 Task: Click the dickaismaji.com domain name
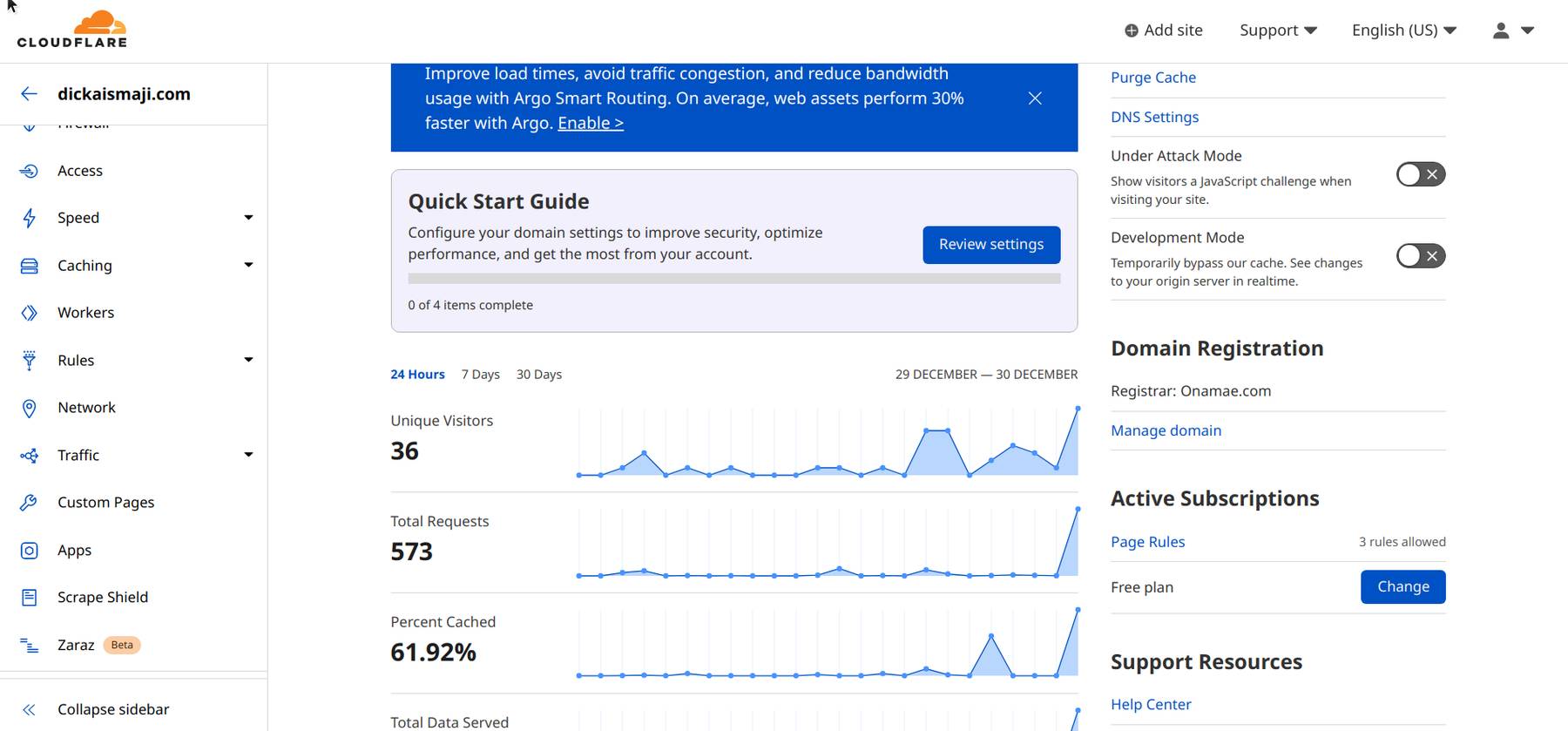[x=124, y=94]
